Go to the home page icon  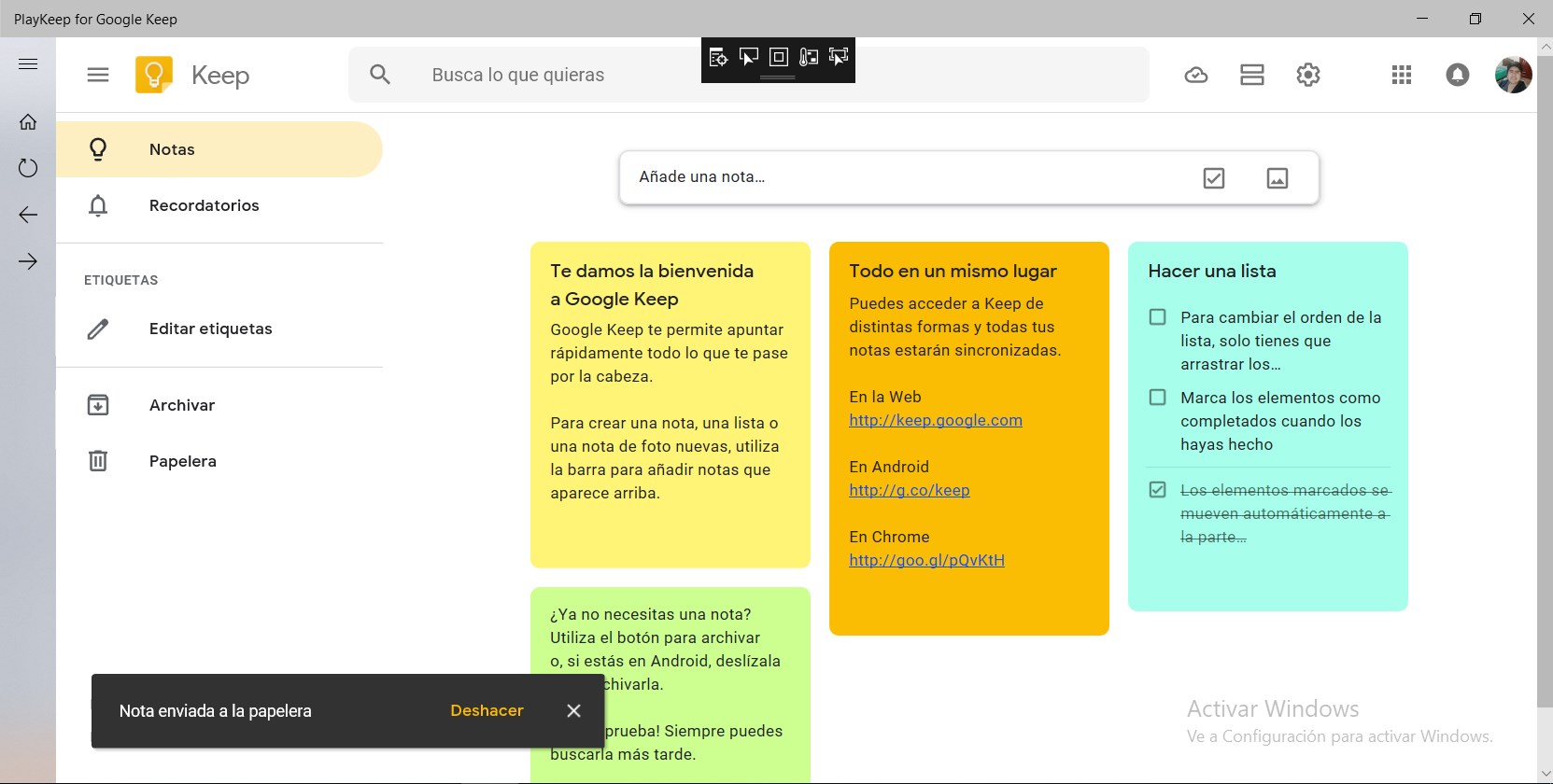click(28, 122)
